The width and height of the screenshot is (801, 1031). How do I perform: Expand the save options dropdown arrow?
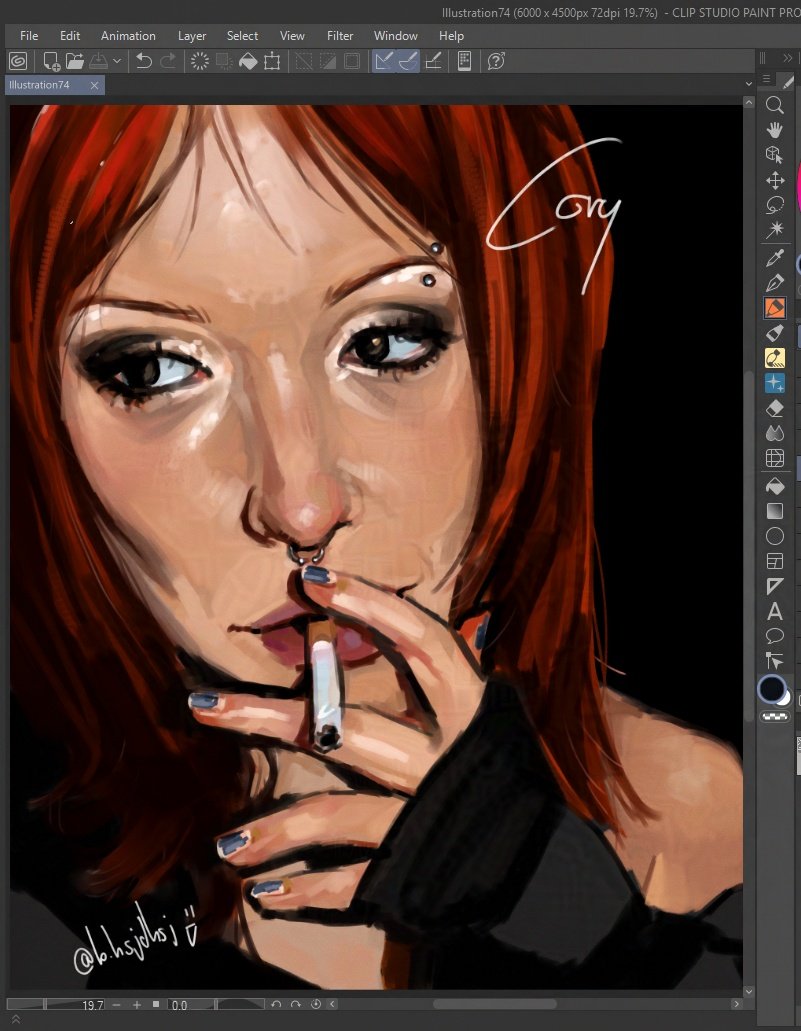click(117, 61)
